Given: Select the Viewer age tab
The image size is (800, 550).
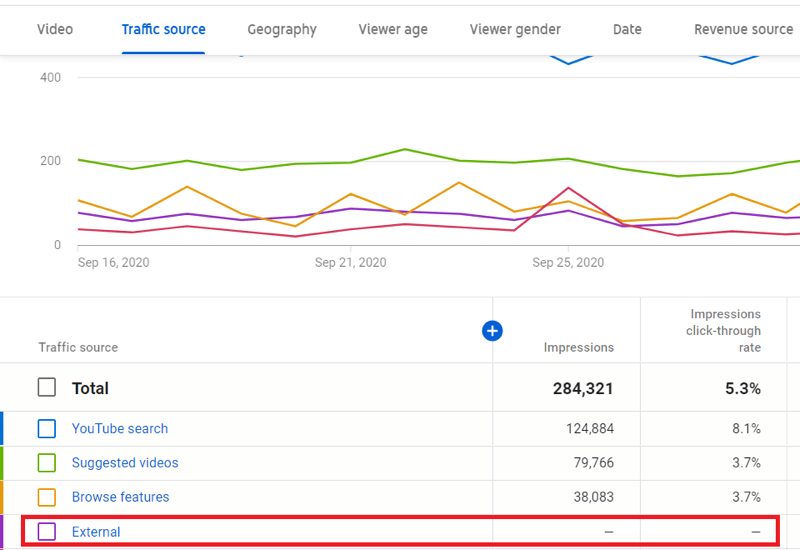Looking at the screenshot, I should (x=393, y=29).
